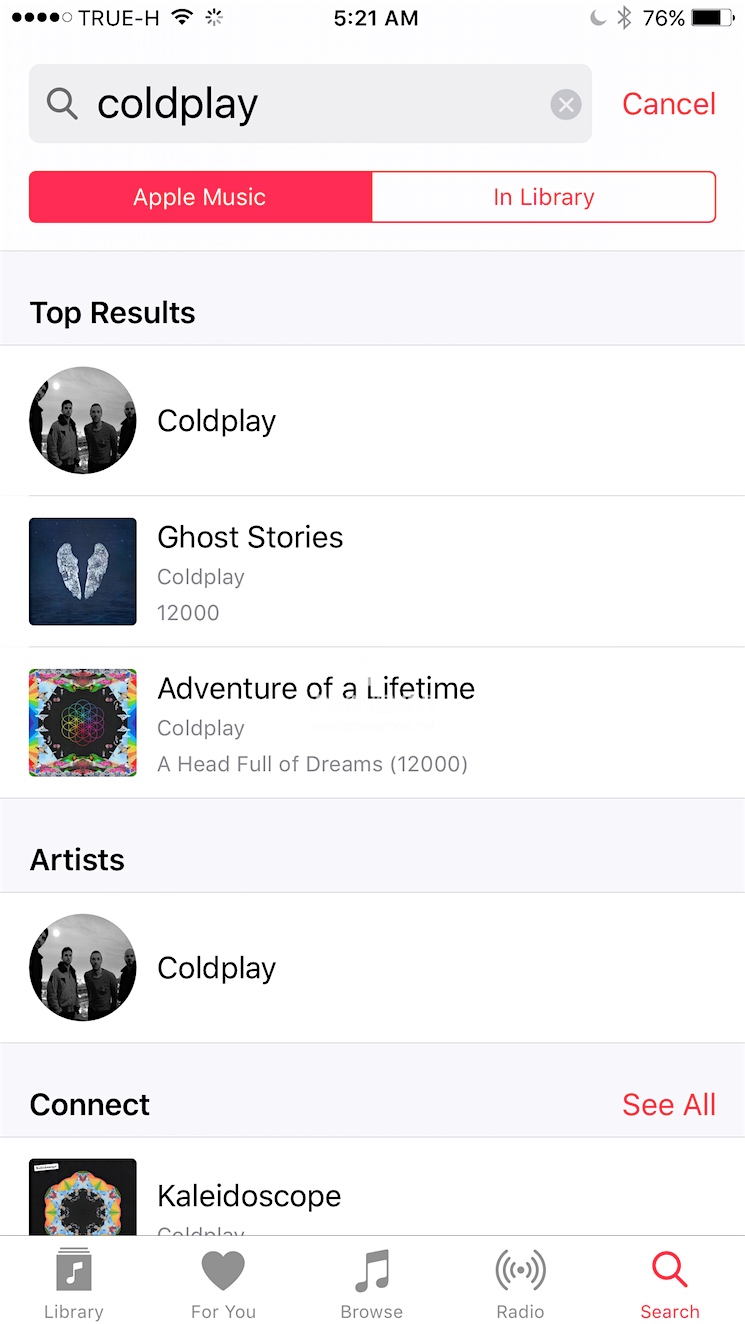Tap the battery indicator icon
Image resolution: width=745 pixels, height=1324 pixels.
[x=713, y=18]
